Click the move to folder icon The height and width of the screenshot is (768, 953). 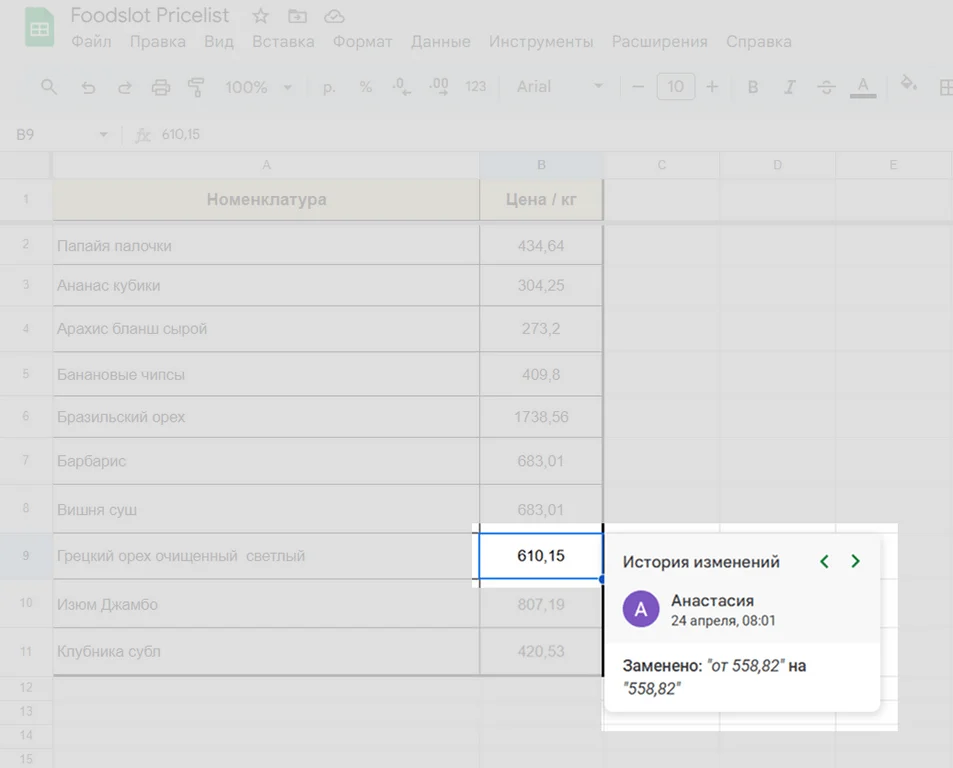(x=297, y=16)
